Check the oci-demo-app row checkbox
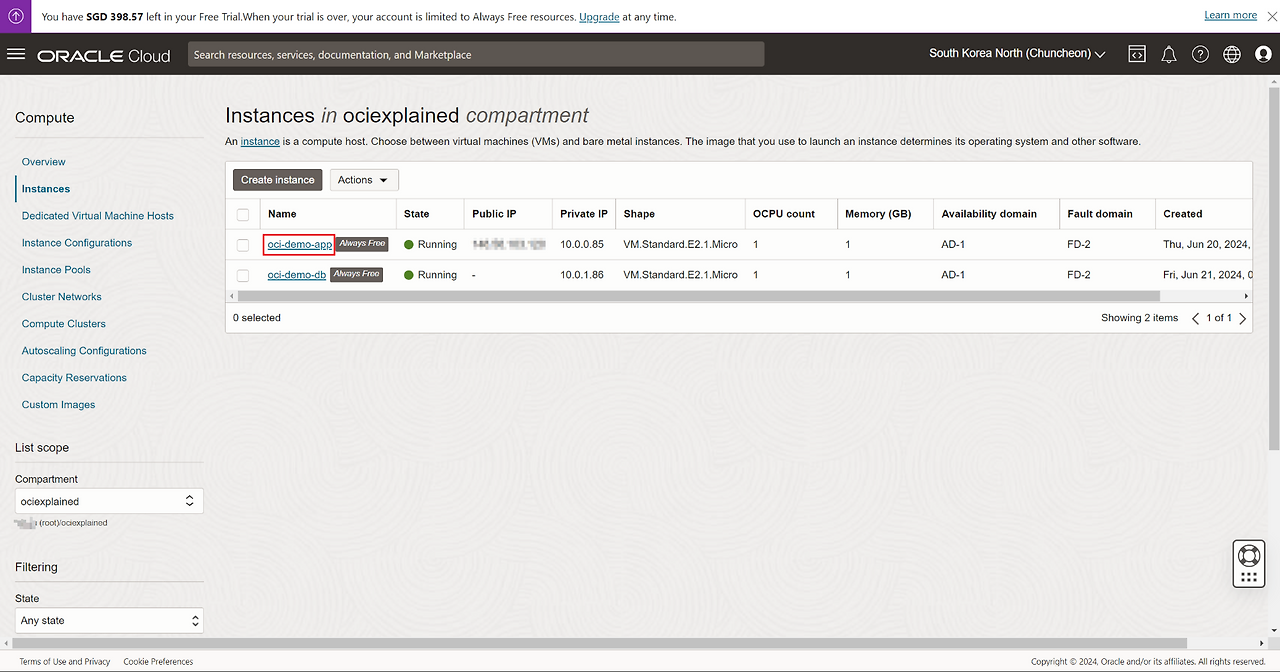The width and height of the screenshot is (1280, 672). 243,245
